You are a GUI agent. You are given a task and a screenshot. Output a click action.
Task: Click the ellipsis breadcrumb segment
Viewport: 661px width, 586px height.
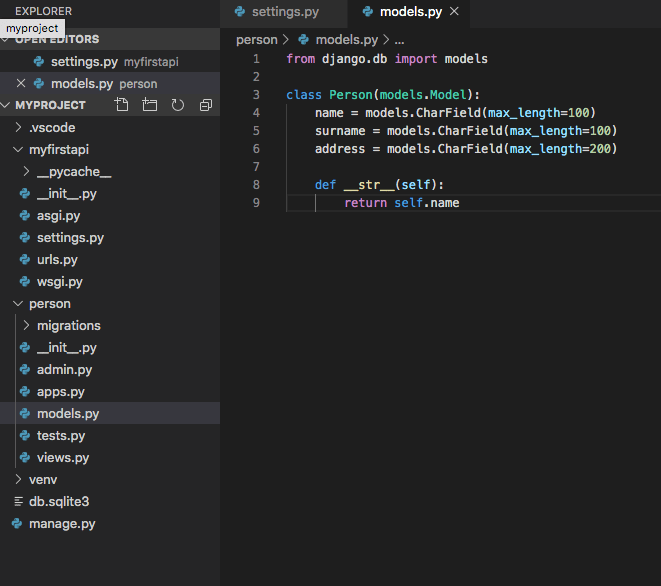399,40
